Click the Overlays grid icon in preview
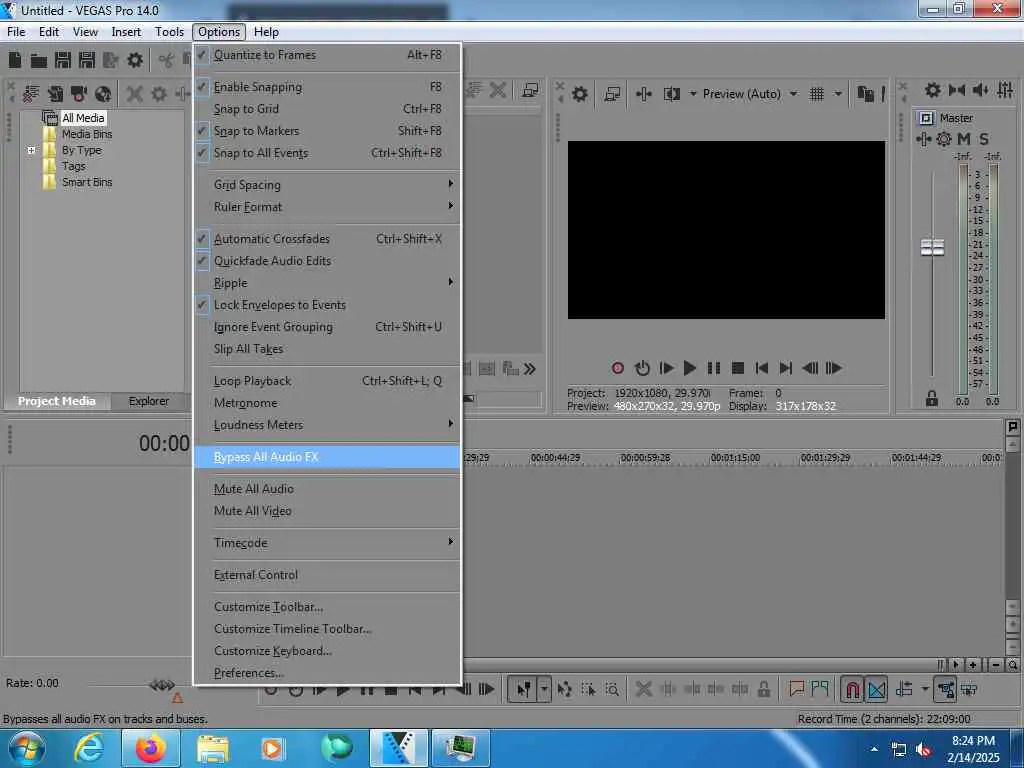Image resolution: width=1024 pixels, height=768 pixels. 816,94
